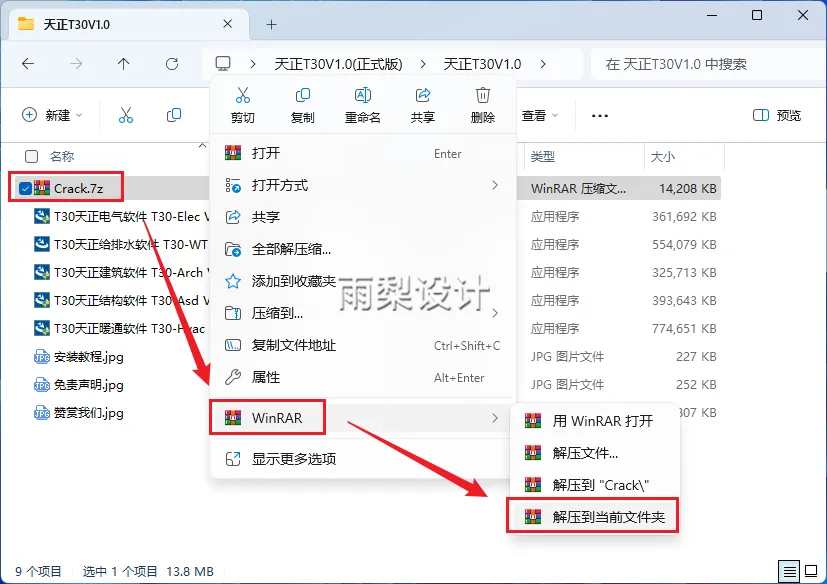827x584 pixels.
Task: Select 免责声明.jpg file
Action: 79,385
